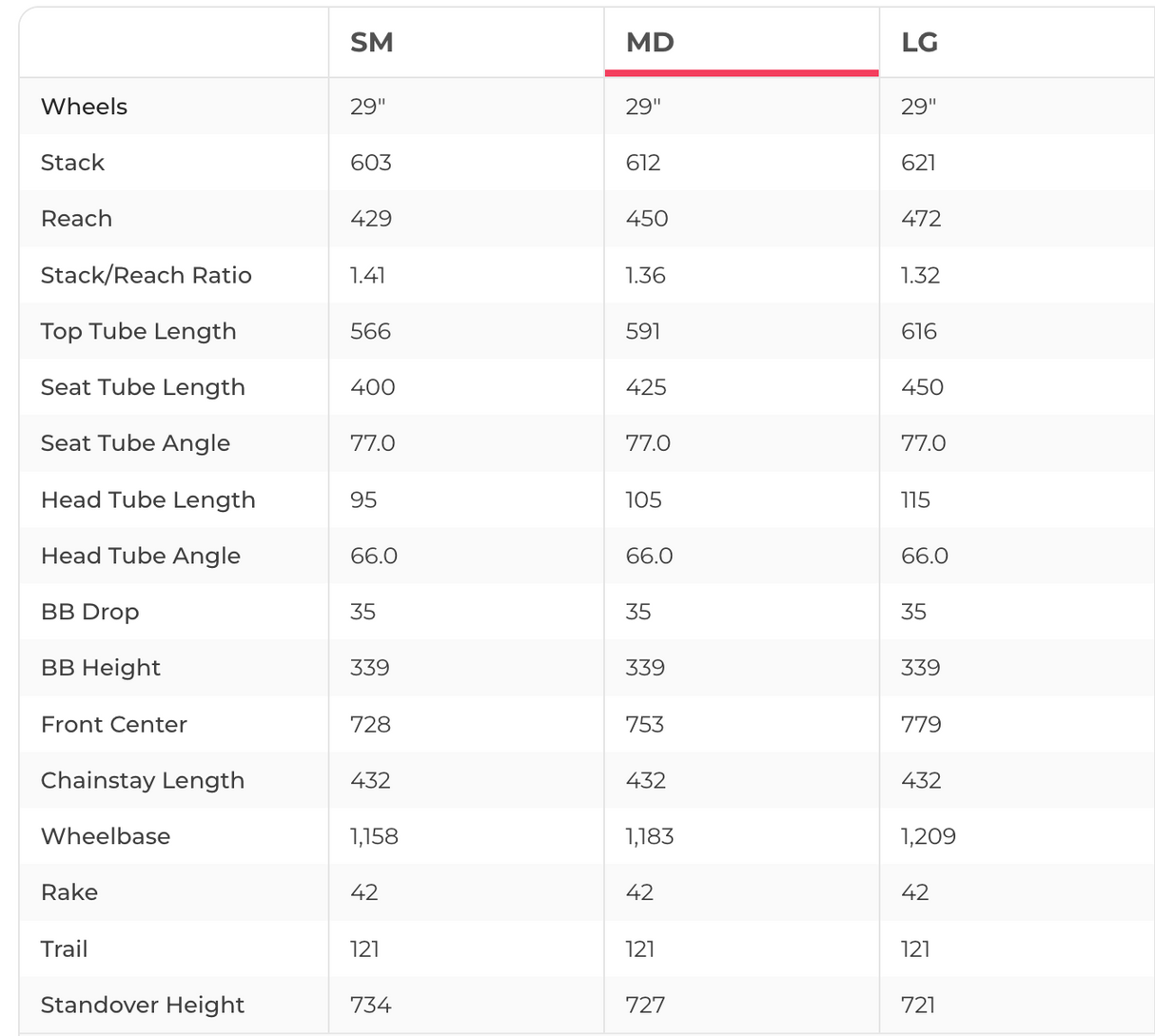Screen dimensions: 1155x1036
Task: Click the MD Standover Height value 727
Action: click(x=645, y=1005)
